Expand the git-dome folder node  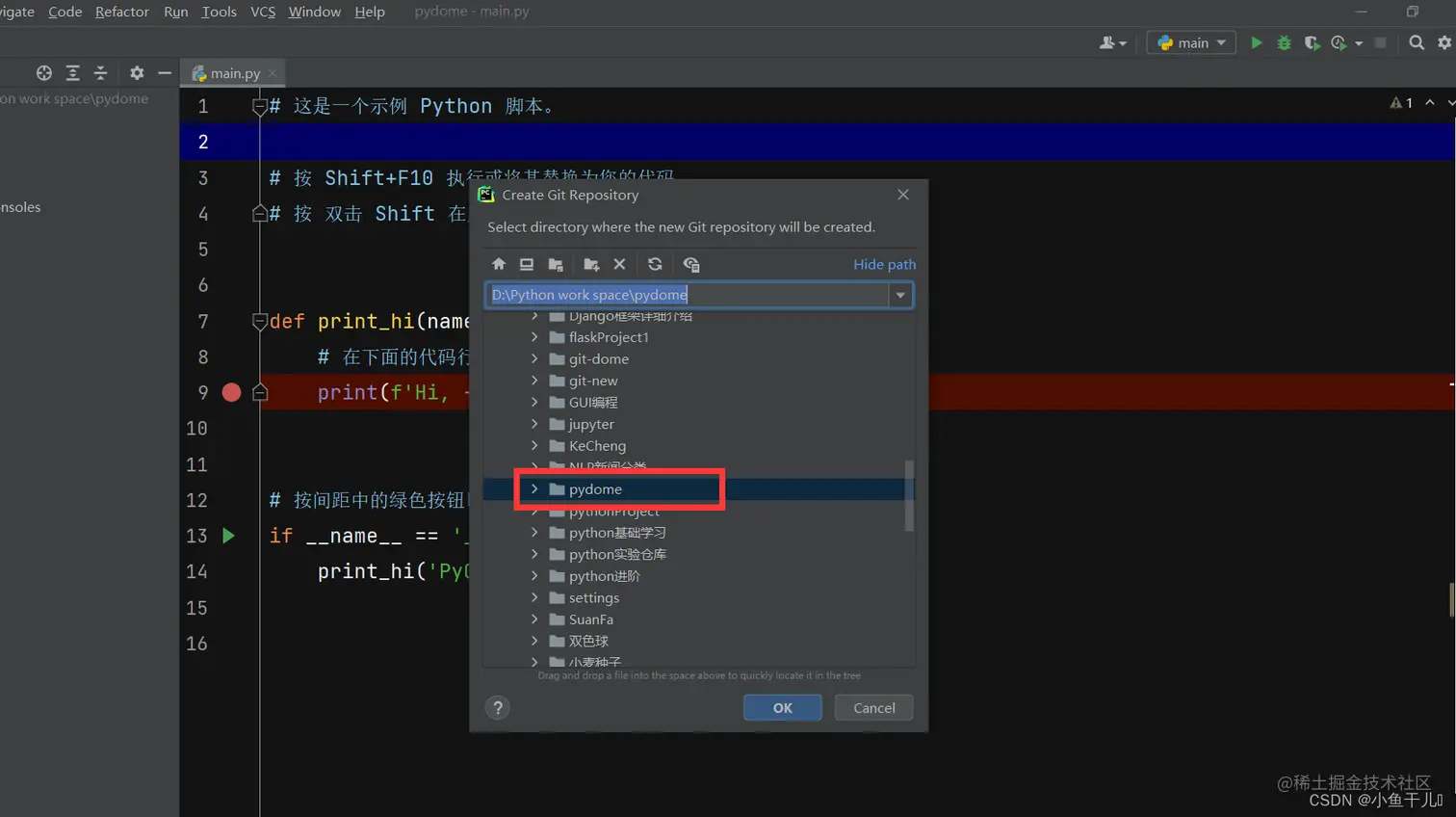tap(534, 358)
